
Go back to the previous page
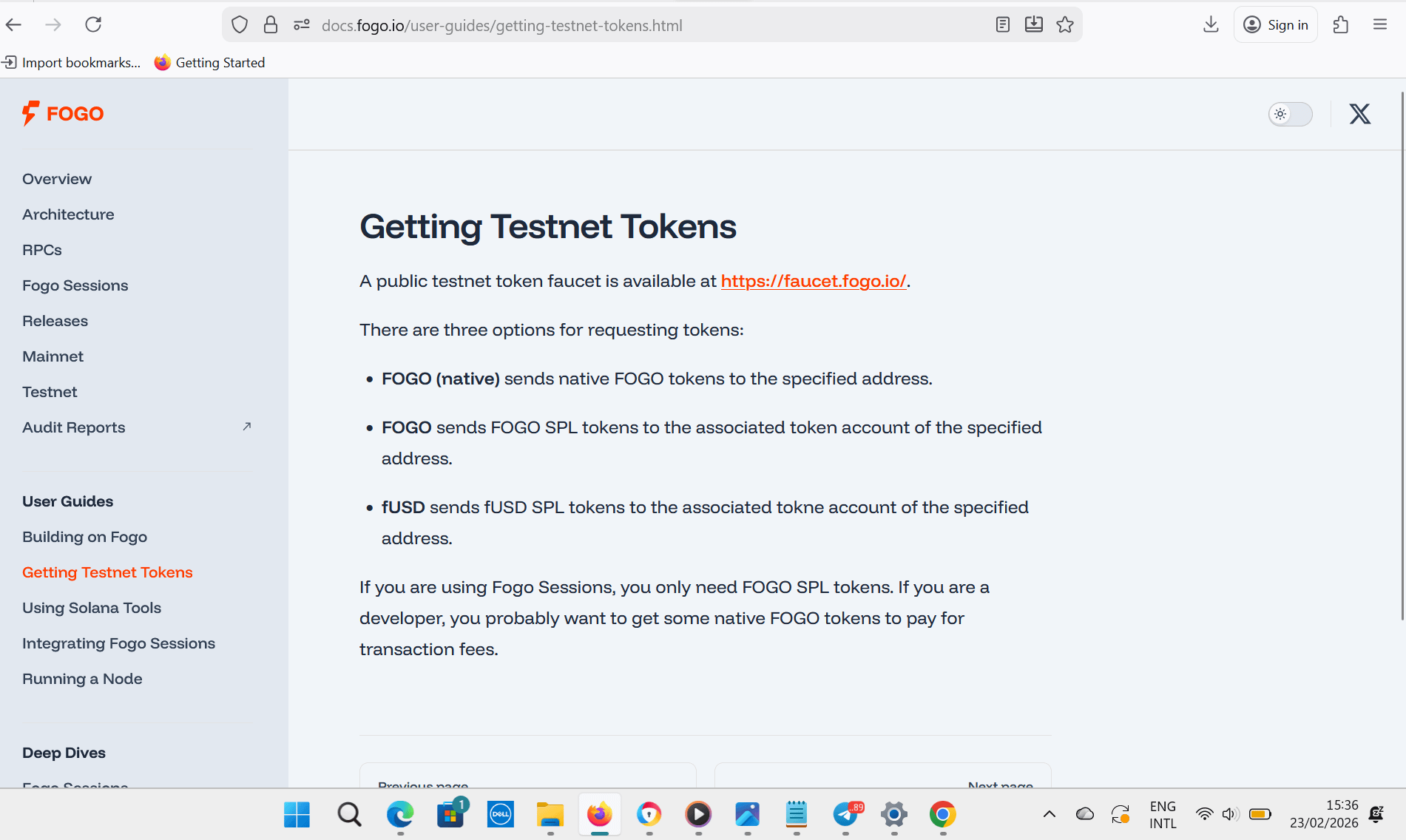click(14, 25)
